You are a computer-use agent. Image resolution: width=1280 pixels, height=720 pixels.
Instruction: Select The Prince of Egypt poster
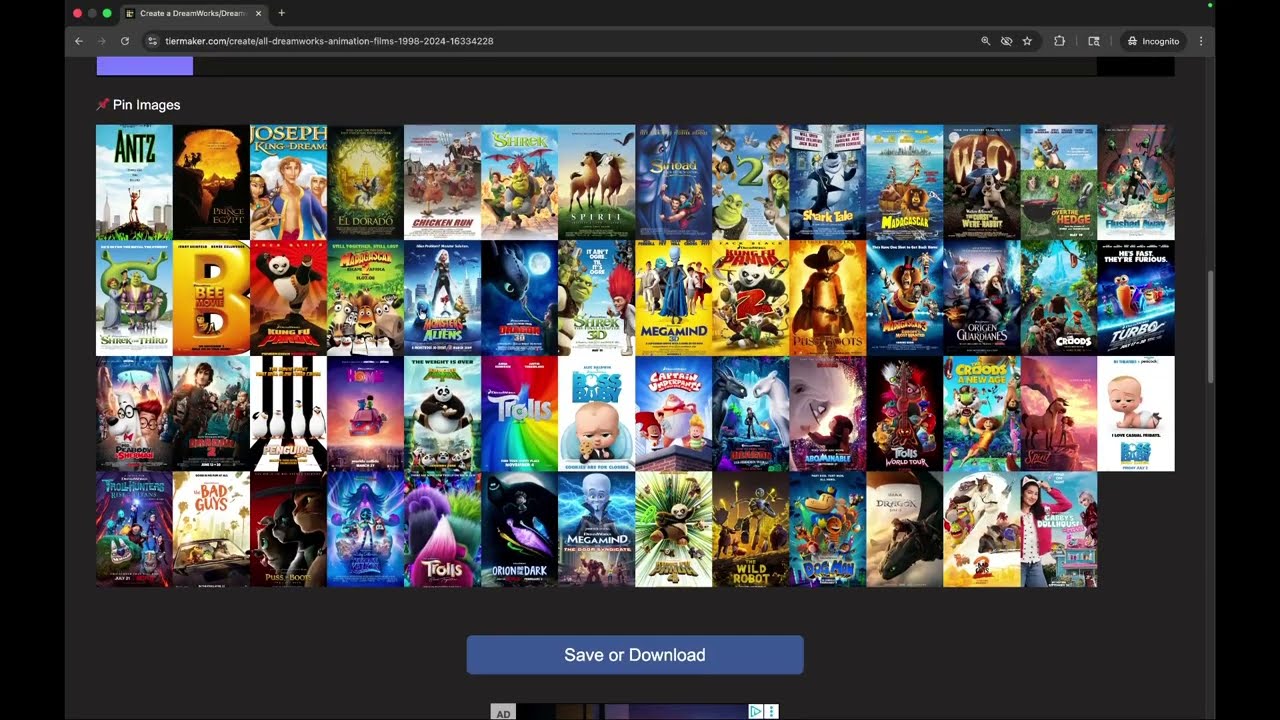point(211,182)
